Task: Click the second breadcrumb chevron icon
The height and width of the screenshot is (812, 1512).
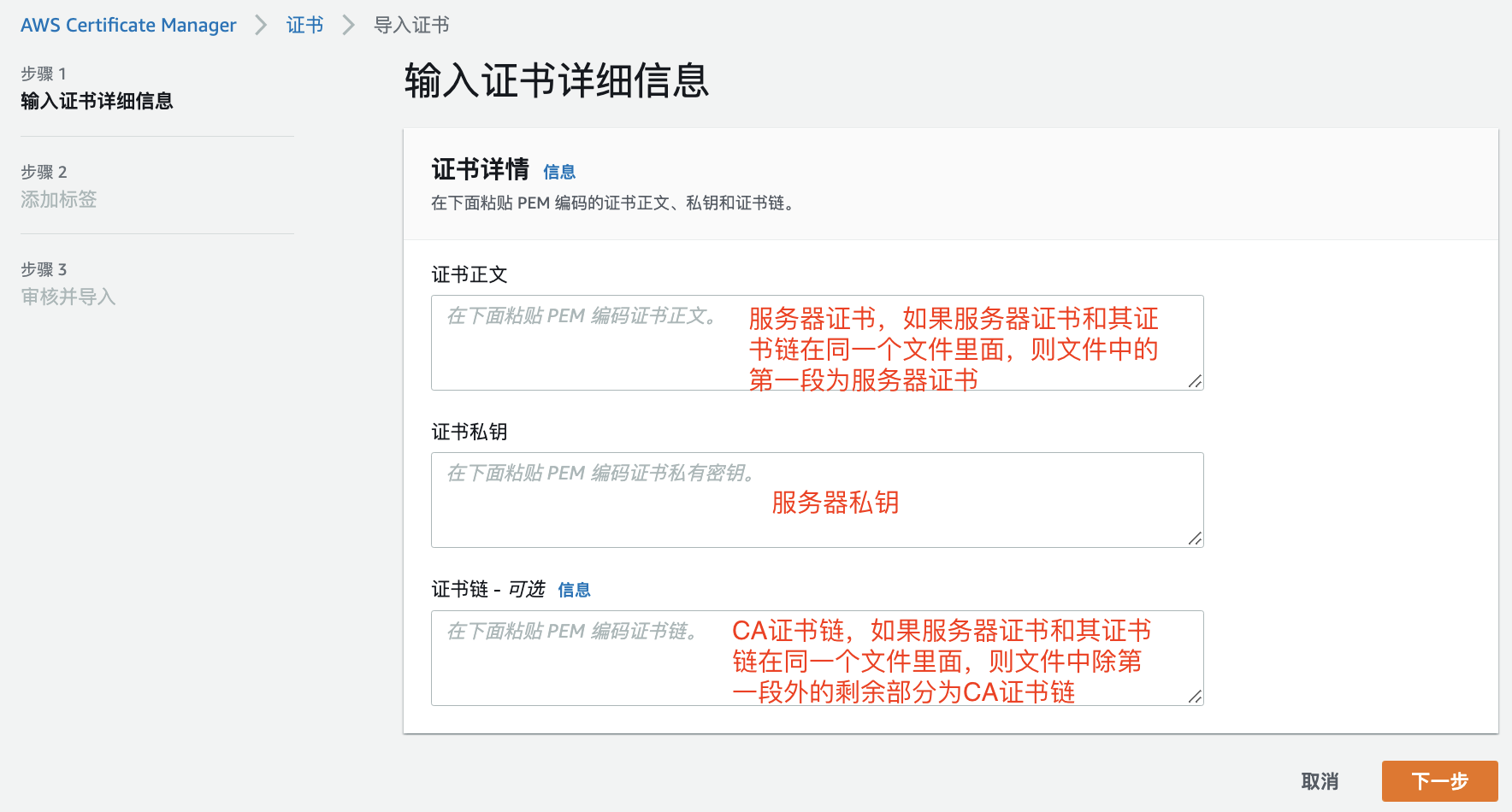Action: [348, 25]
